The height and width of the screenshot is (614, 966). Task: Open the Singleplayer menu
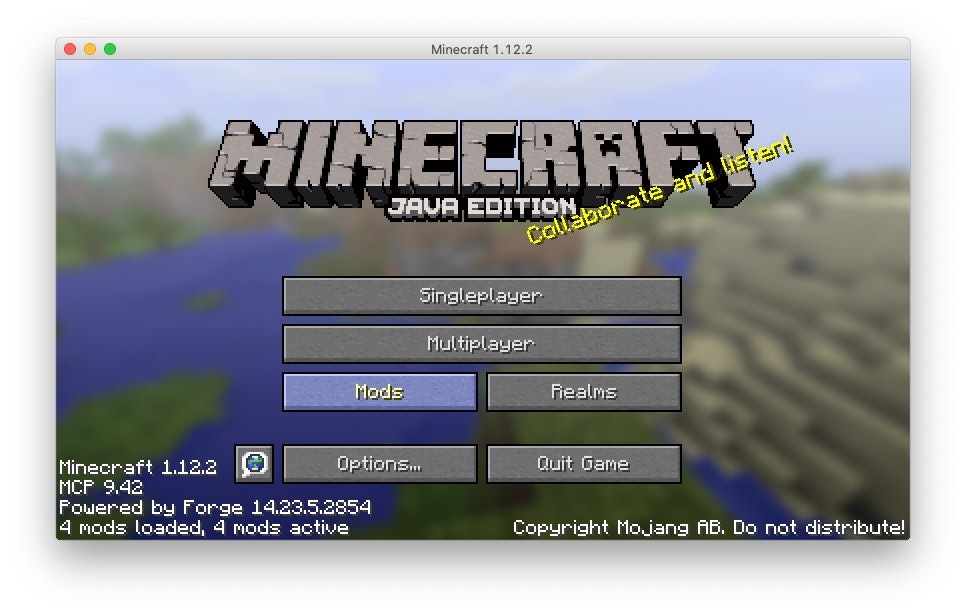coord(482,296)
